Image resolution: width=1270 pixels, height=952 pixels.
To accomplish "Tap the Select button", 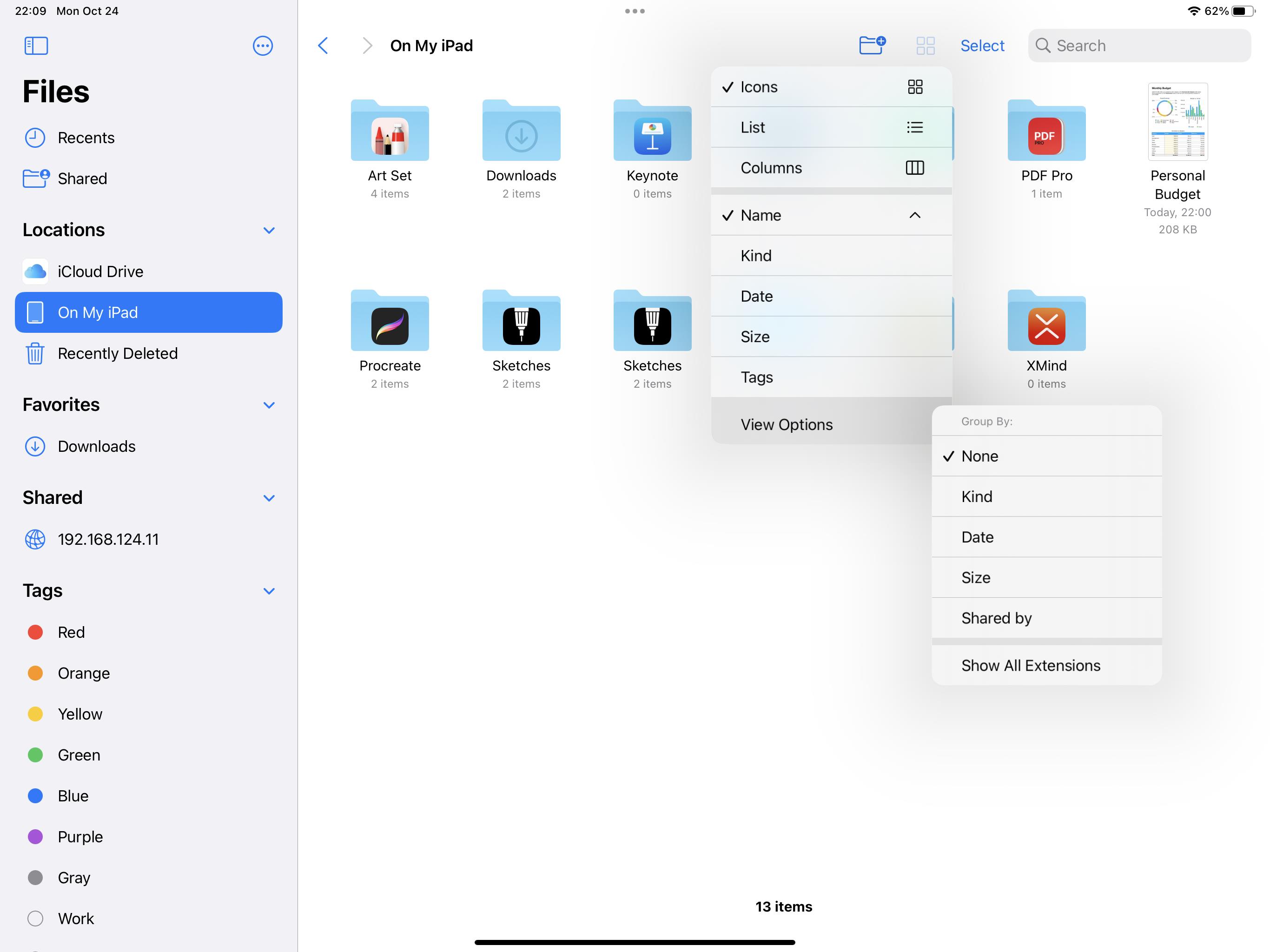I will (982, 46).
